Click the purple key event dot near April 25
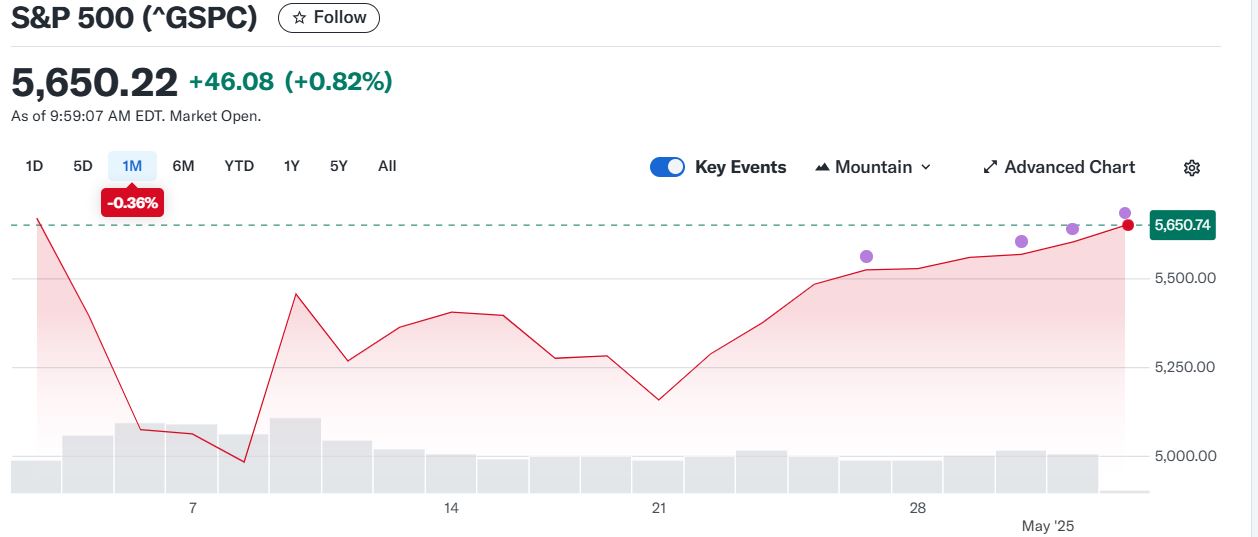1258x537 pixels. (867, 257)
